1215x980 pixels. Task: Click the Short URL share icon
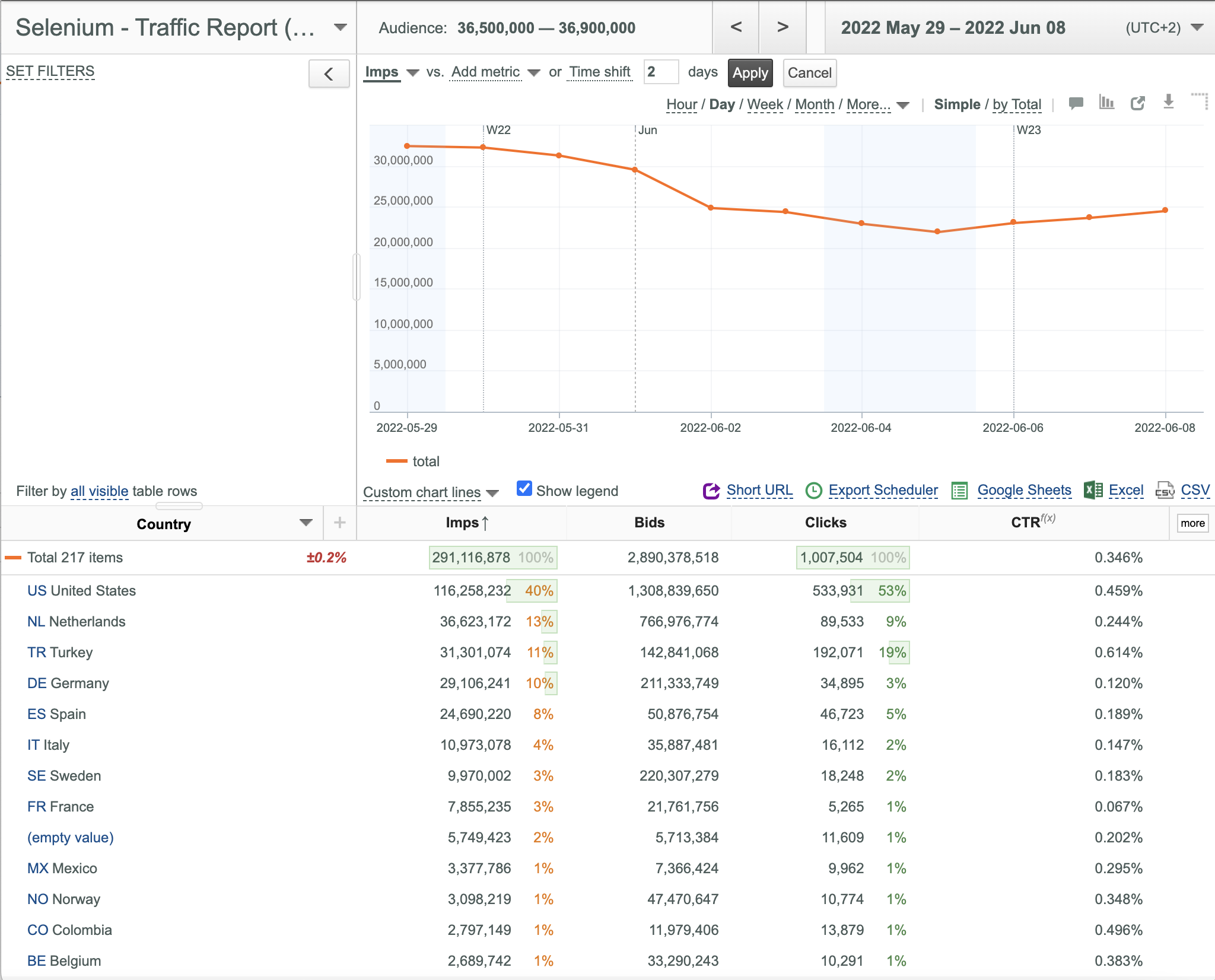(711, 491)
